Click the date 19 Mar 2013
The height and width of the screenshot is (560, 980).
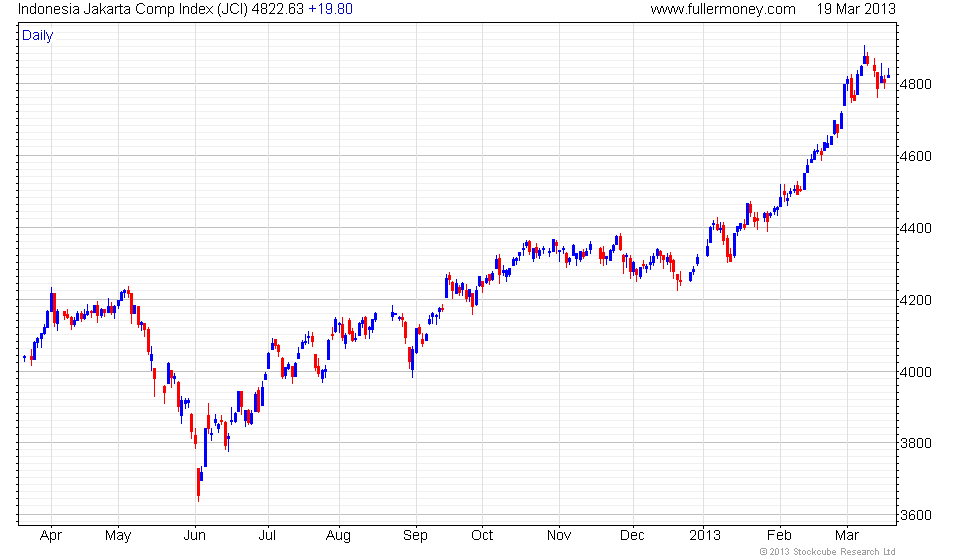856,9
